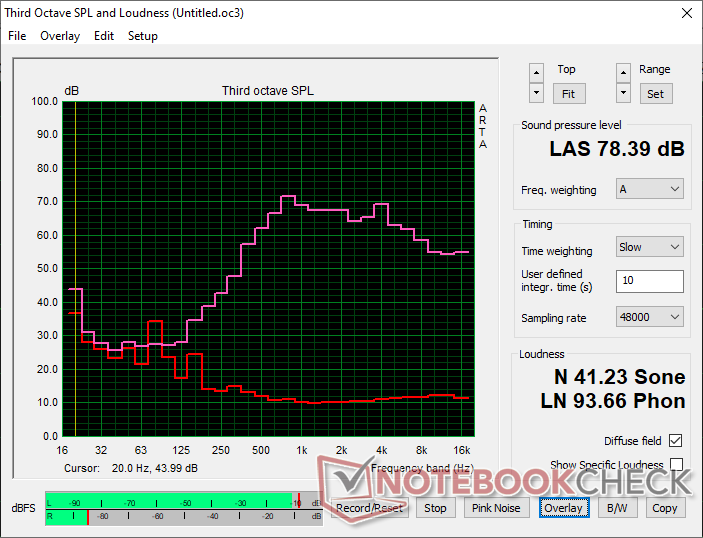Open the Overlay menu in menu bar
Viewport: 703px width, 538px height.
coord(60,36)
